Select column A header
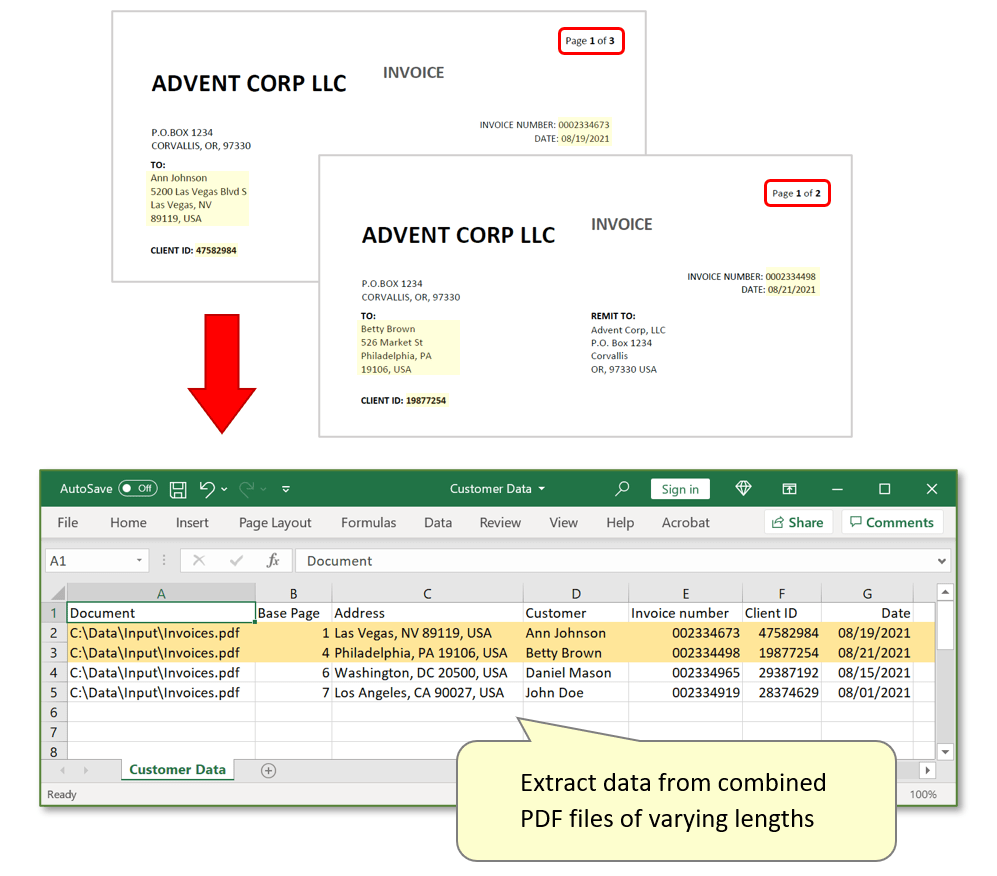The height and width of the screenshot is (876, 997). click(162, 594)
